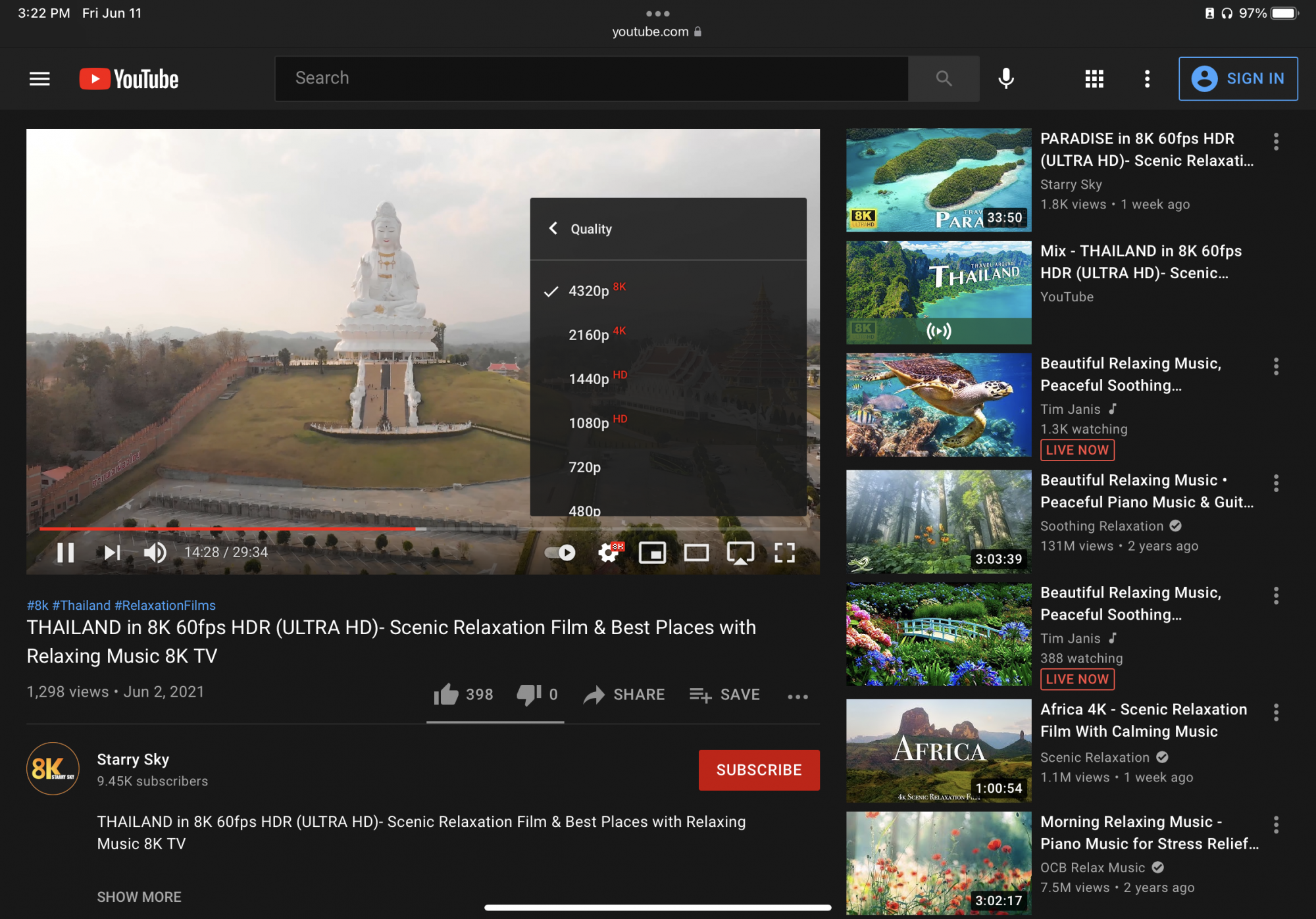Skip to next video
The width and height of the screenshot is (1316, 919).
pos(112,553)
